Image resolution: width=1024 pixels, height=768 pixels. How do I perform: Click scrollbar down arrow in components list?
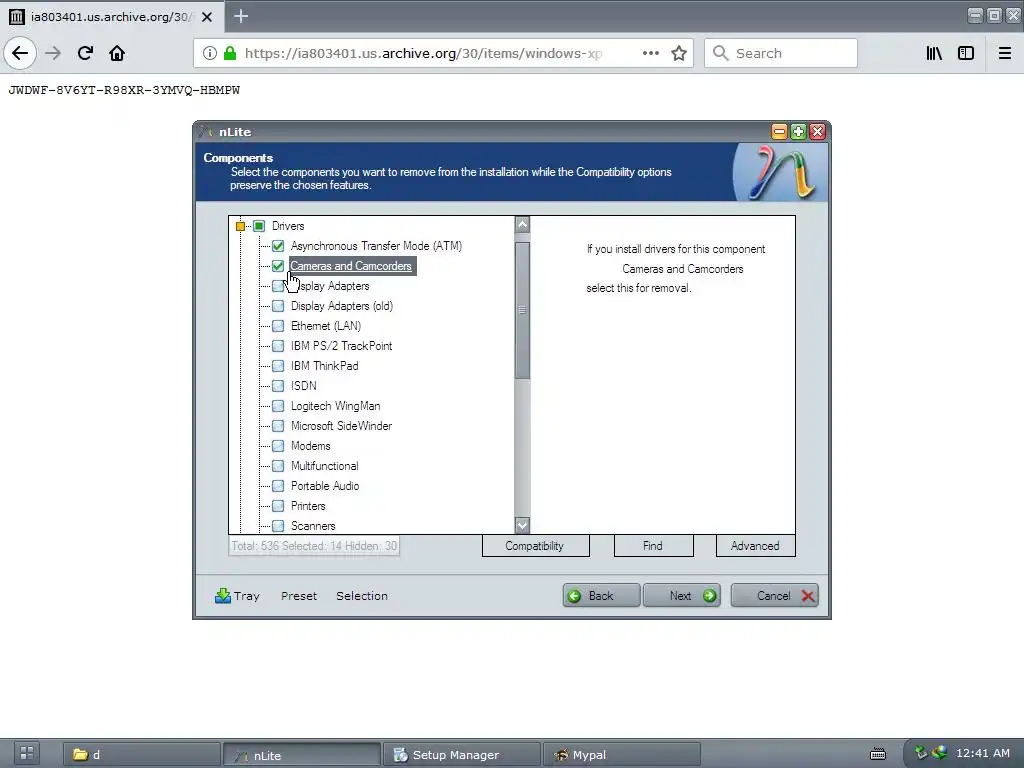(x=522, y=525)
